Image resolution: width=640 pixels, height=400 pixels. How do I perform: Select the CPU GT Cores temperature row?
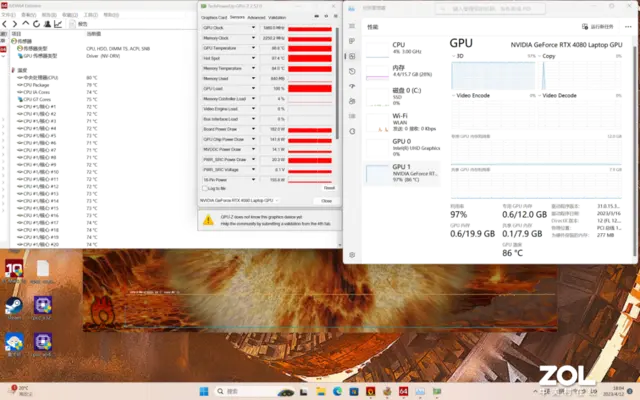(57, 99)
